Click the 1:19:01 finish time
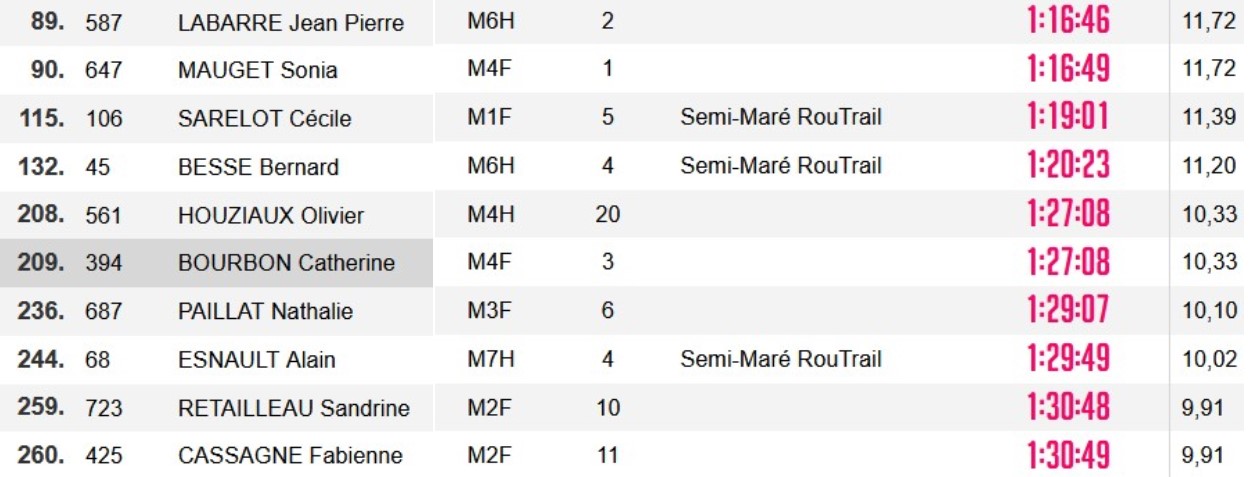The height and width of the screenshot is (477, 1251). pos(1068,118)
